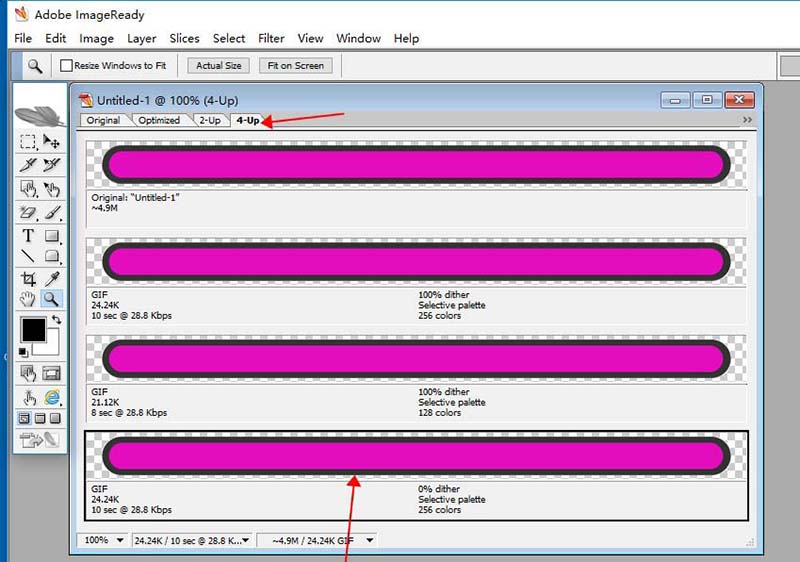This screenshot has height=562, width=800.
Task: Toggle image map visibility
Action: (28, 373)
